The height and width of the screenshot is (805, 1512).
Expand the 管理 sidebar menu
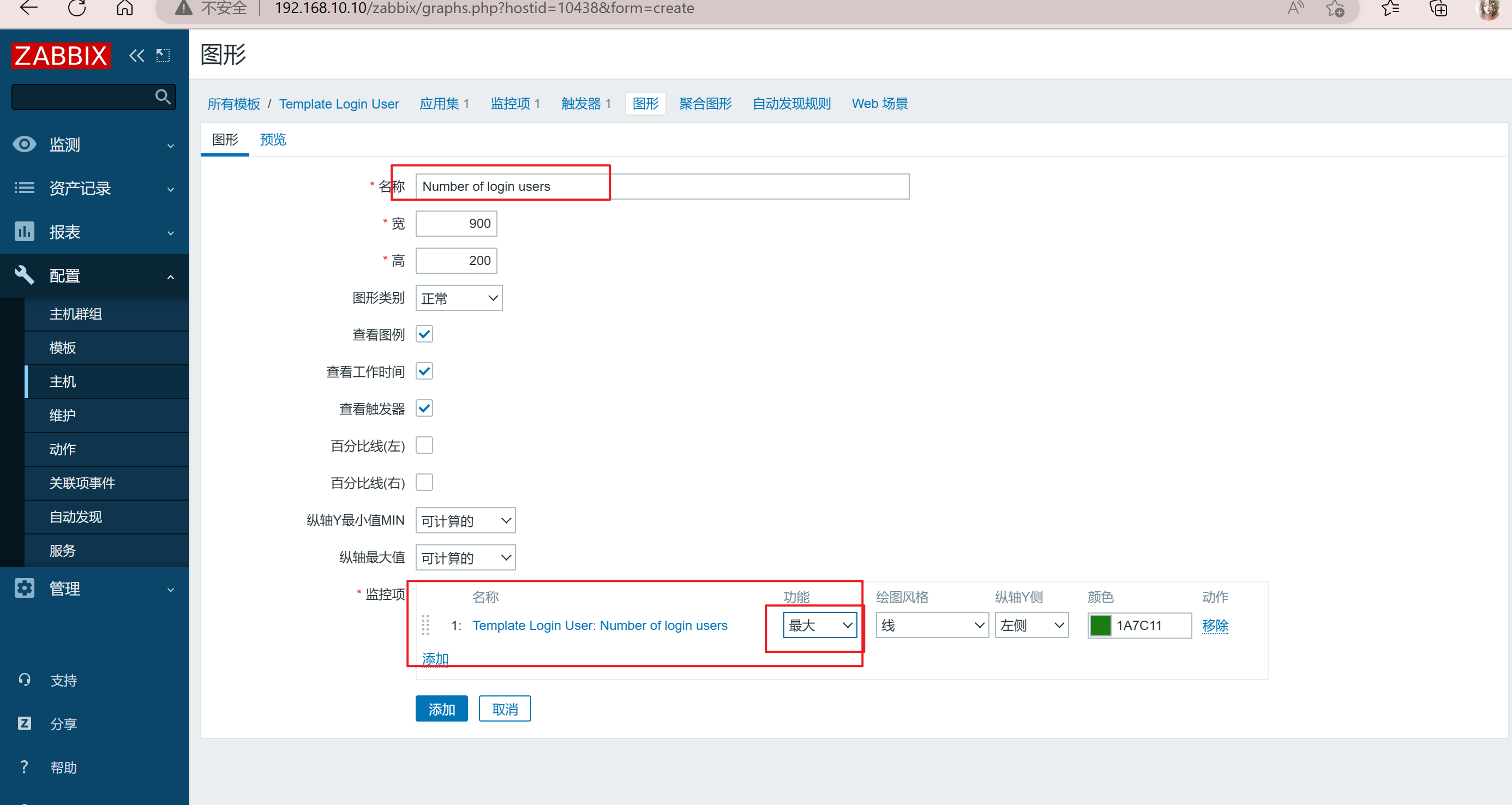click(94, 588)
